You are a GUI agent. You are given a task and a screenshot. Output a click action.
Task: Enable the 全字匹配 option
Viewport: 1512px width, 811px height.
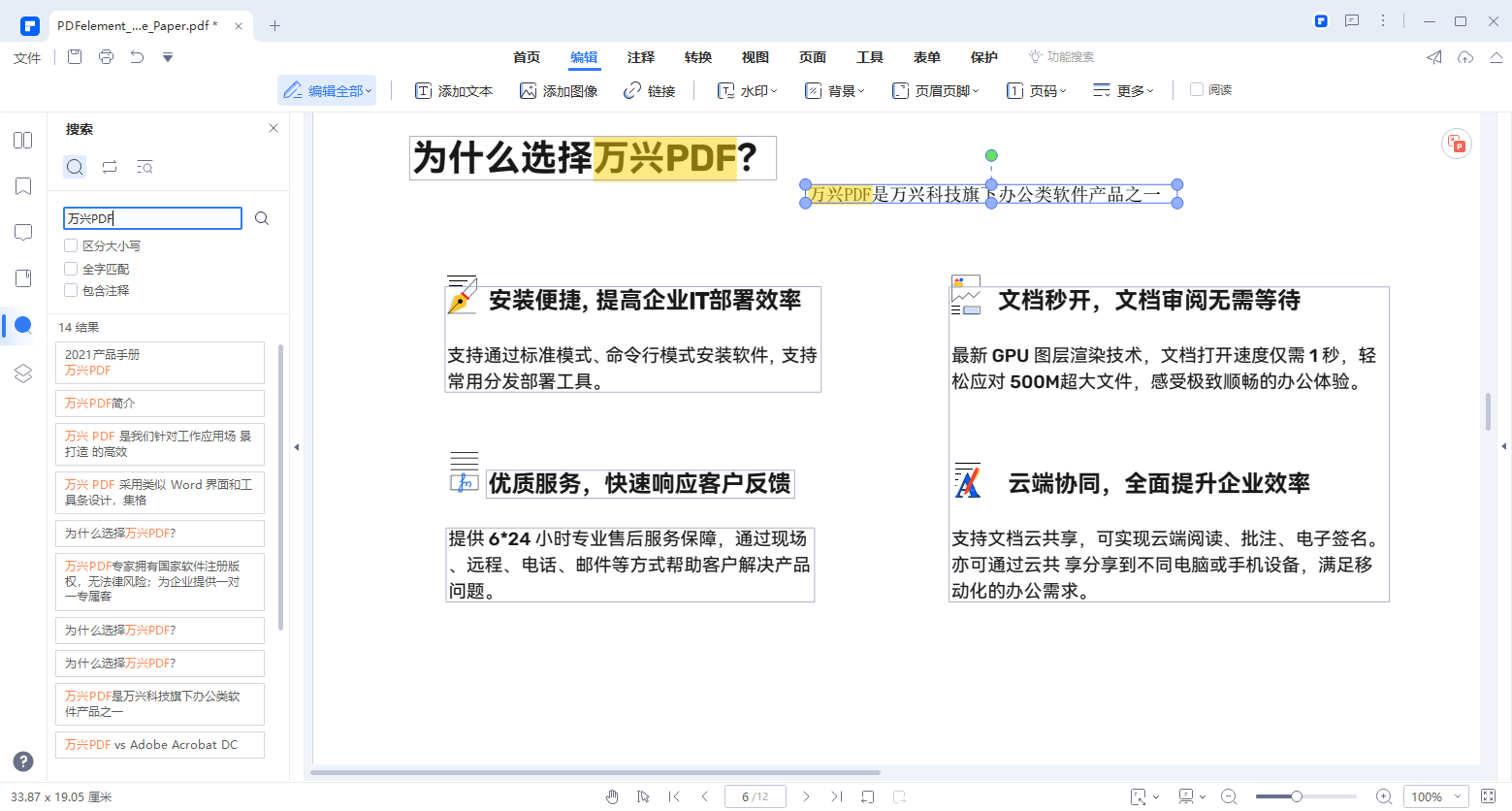point(70,268)
